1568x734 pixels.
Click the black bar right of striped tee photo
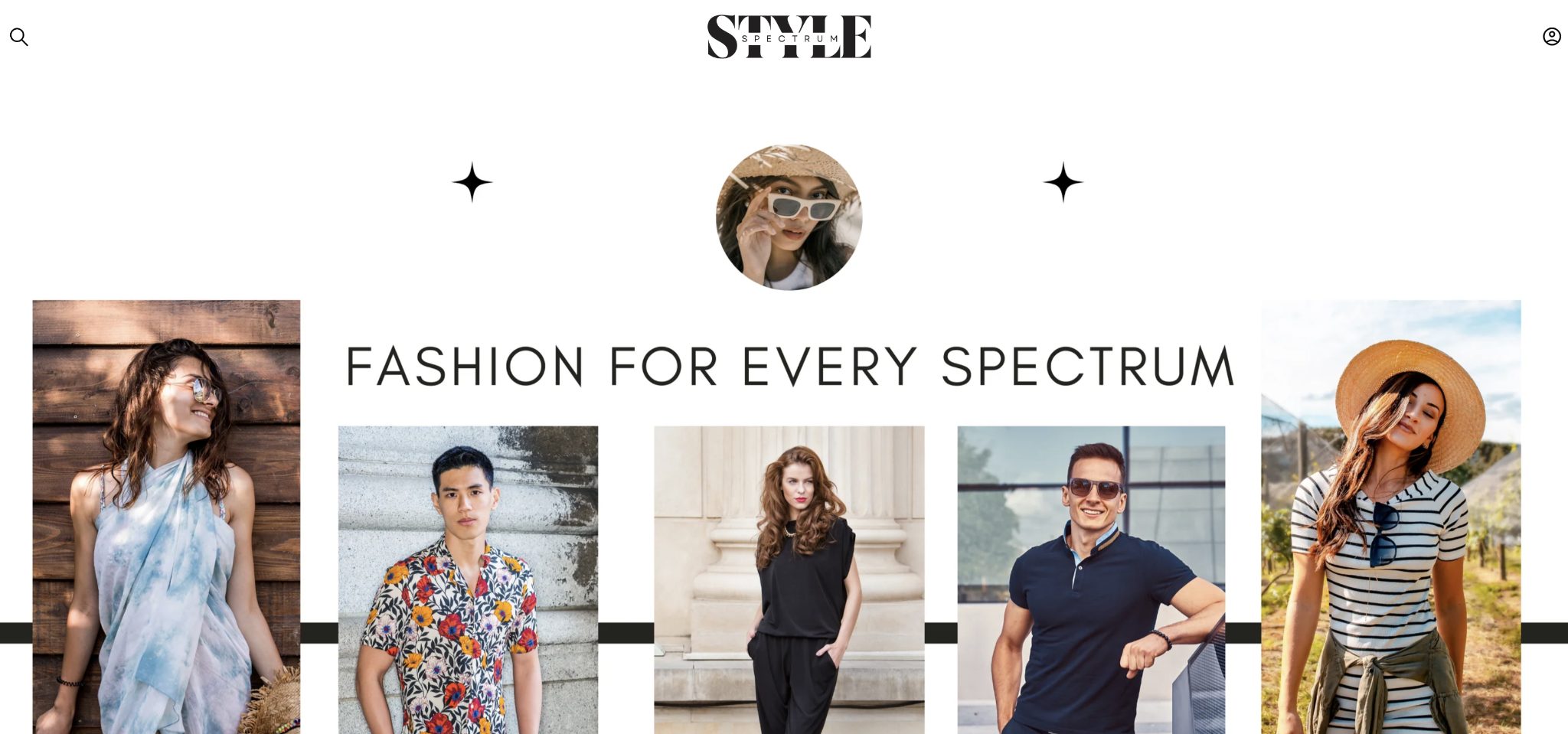coord(1544,633)
